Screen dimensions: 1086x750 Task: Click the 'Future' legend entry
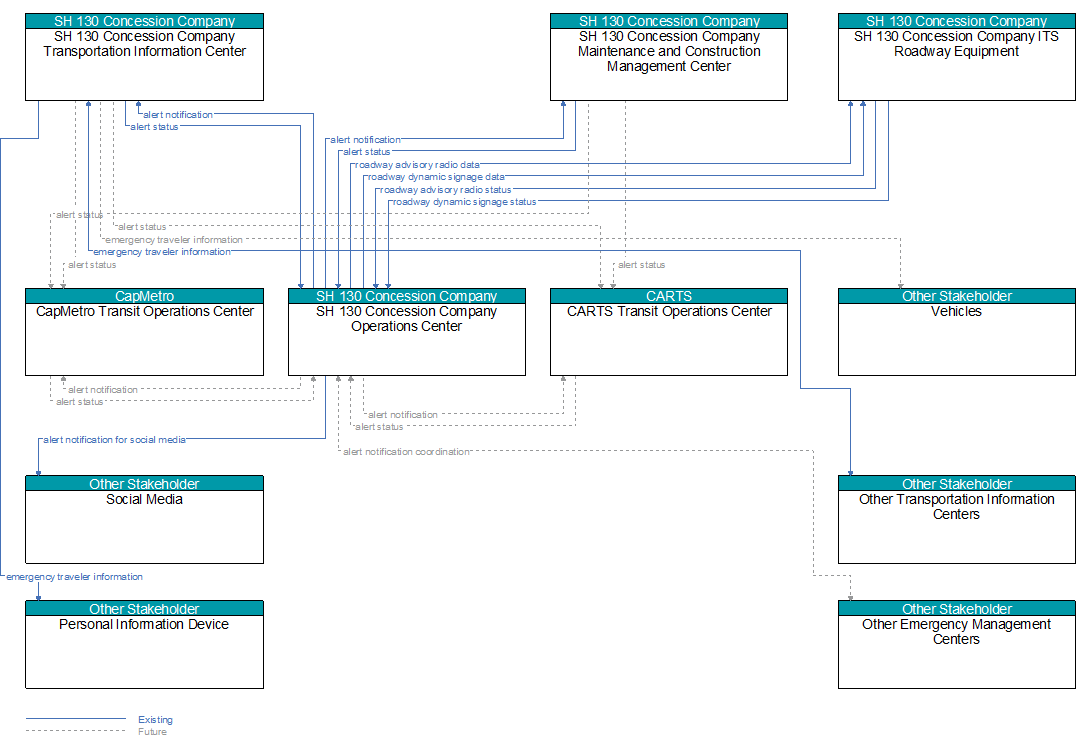point(152,731)
